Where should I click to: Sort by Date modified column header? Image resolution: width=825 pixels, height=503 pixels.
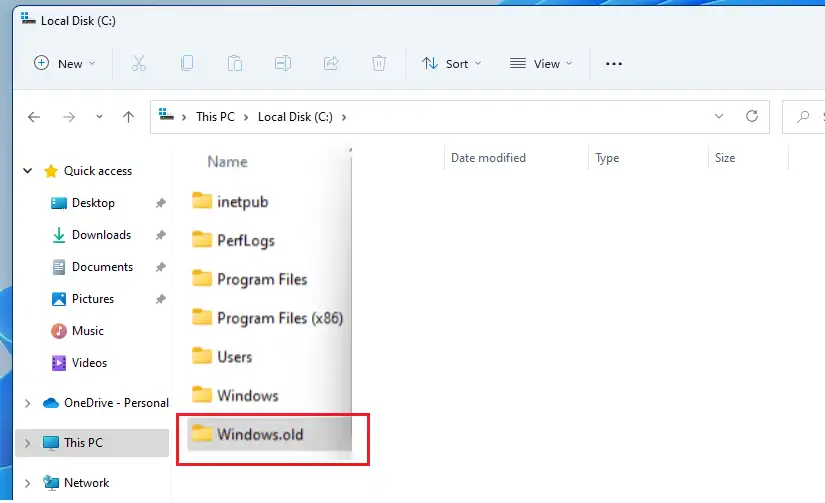coord(488,158)
